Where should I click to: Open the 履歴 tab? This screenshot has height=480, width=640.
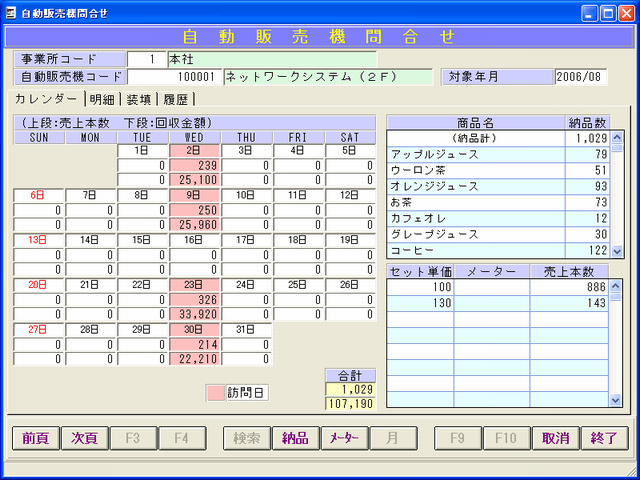pos(176,100)
